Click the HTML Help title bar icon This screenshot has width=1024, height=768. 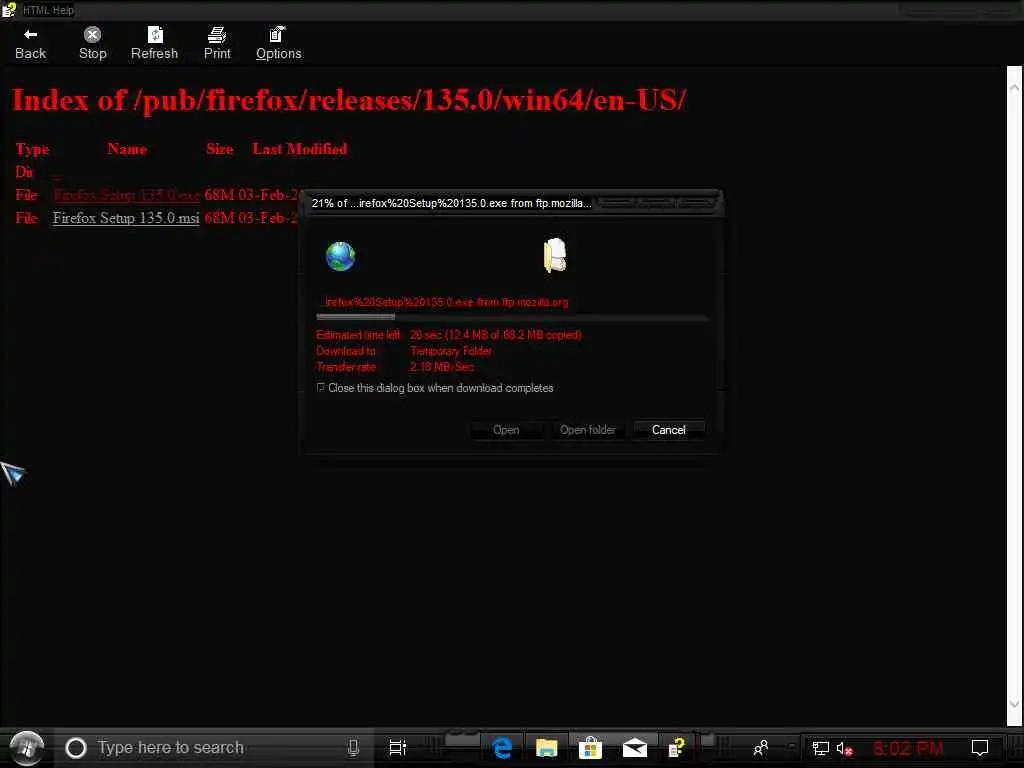point(8,10)
